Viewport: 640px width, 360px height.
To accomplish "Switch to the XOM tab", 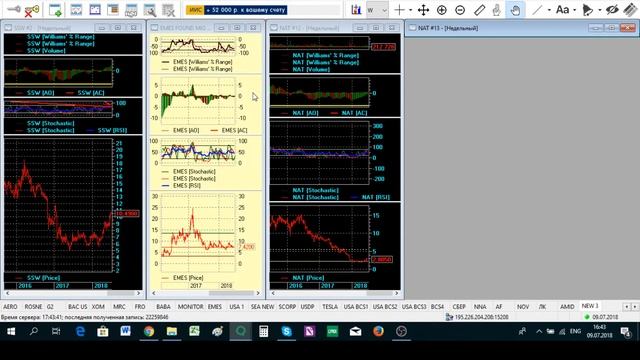I will (98, 307).
